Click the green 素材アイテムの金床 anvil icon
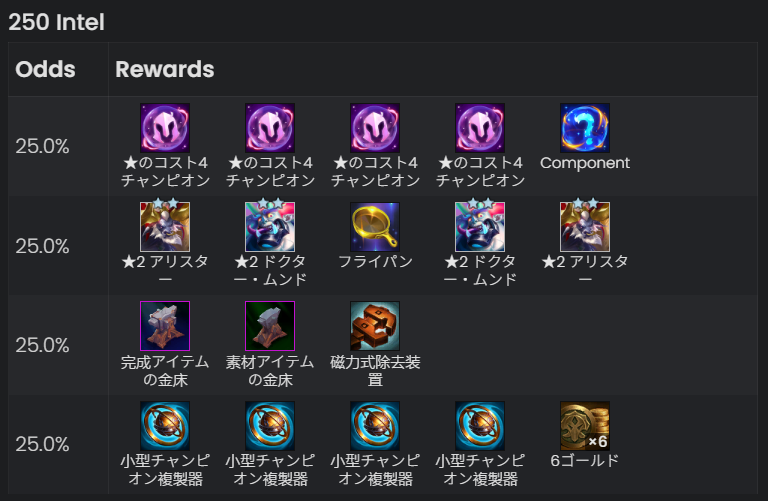This screenshot has width=768, height=501. tap(270, 326)
